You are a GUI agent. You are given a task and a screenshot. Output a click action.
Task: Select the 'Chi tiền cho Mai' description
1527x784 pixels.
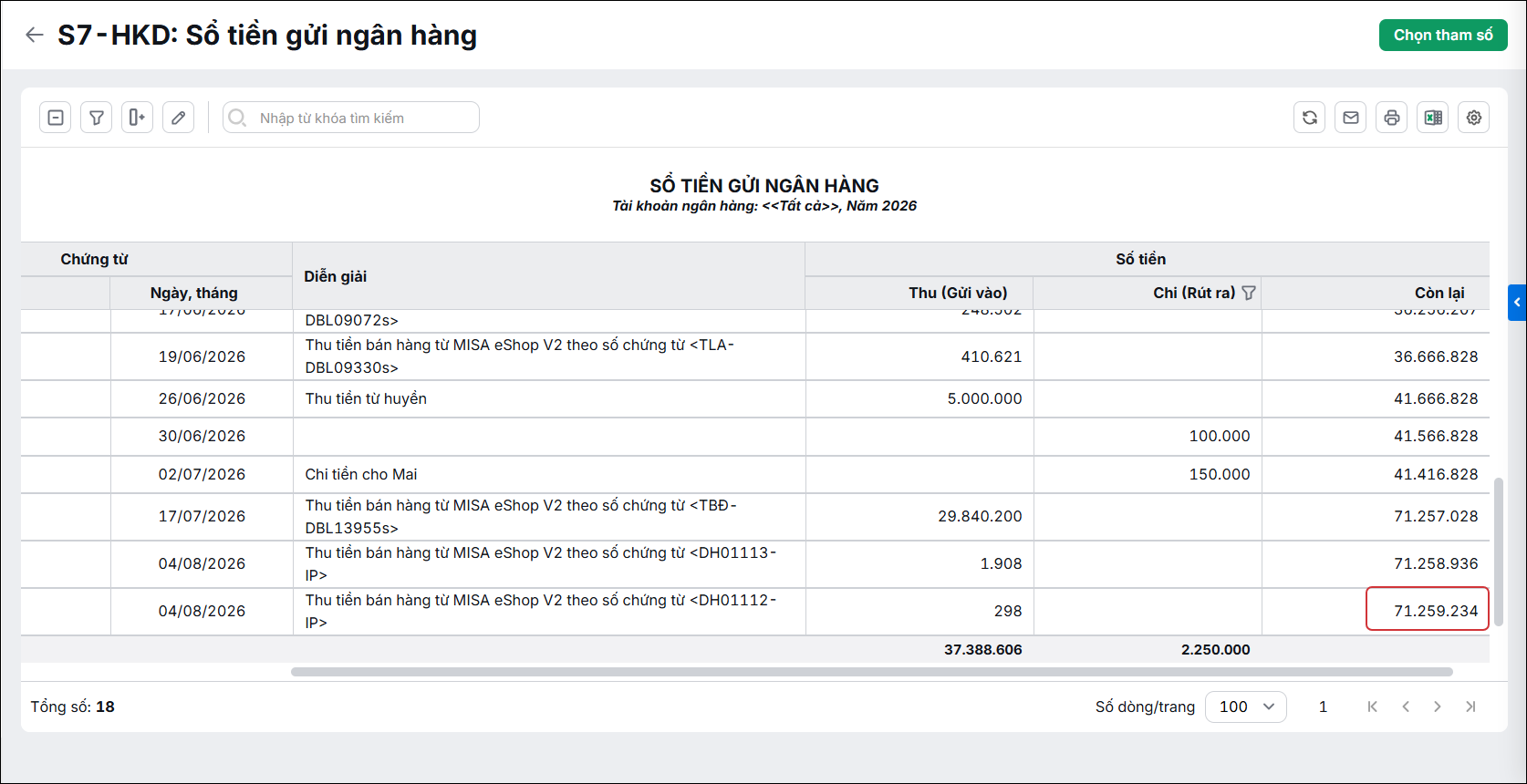pos(361,474)
